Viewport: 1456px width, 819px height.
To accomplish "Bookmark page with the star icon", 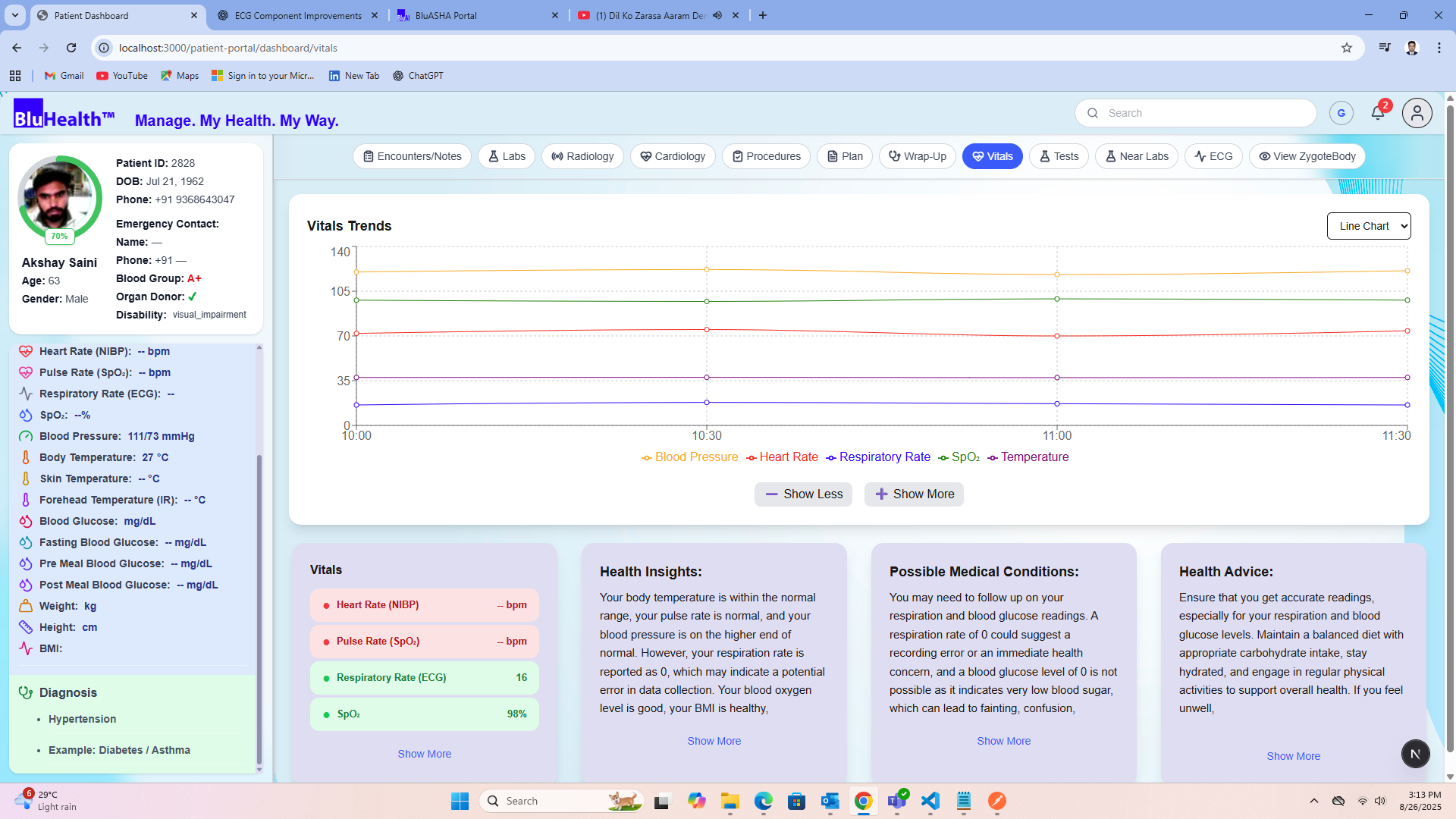I will (x=1347, y=48).
